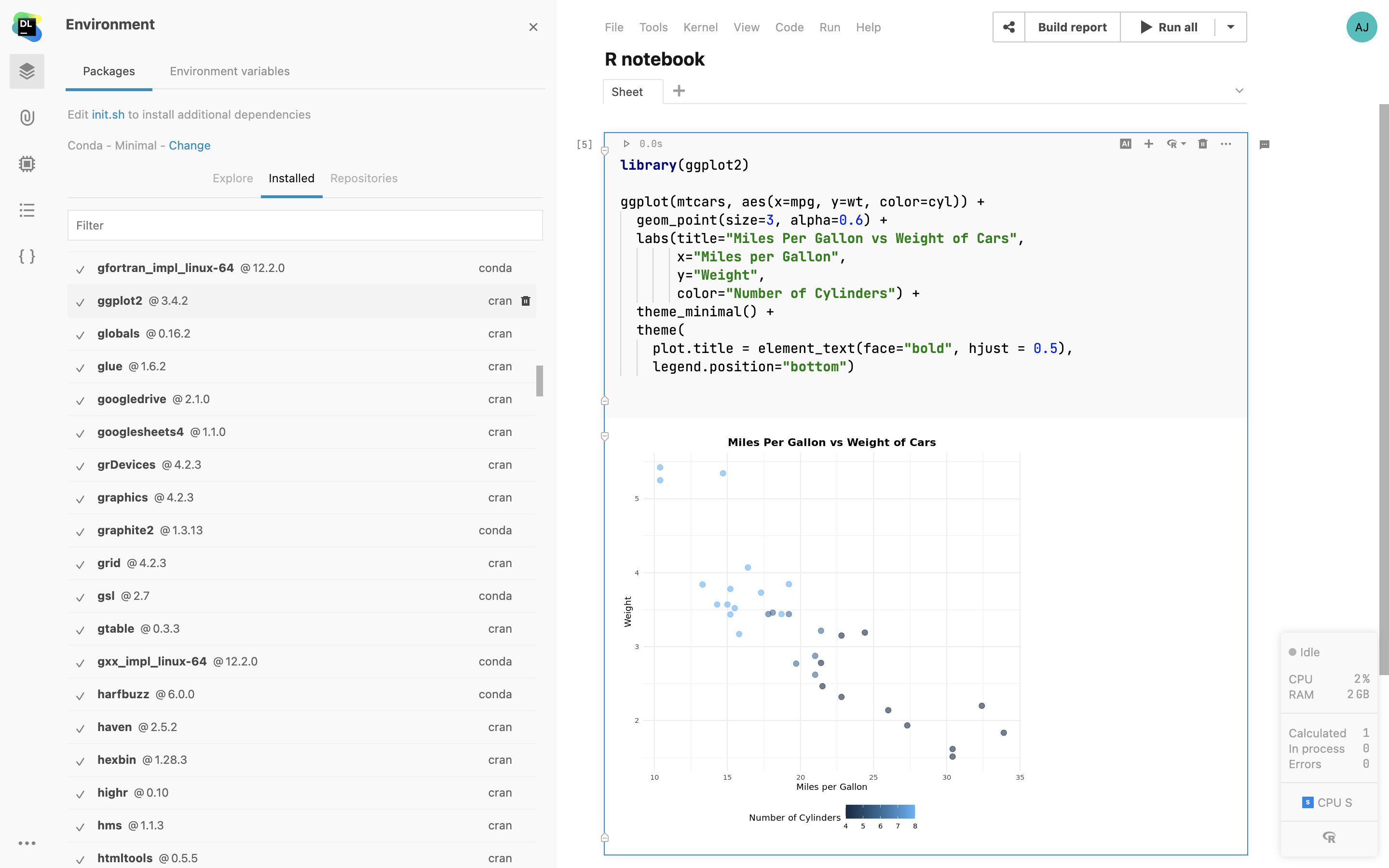
Task: Click the add cell icon in toolbar
Action: 1148,144
